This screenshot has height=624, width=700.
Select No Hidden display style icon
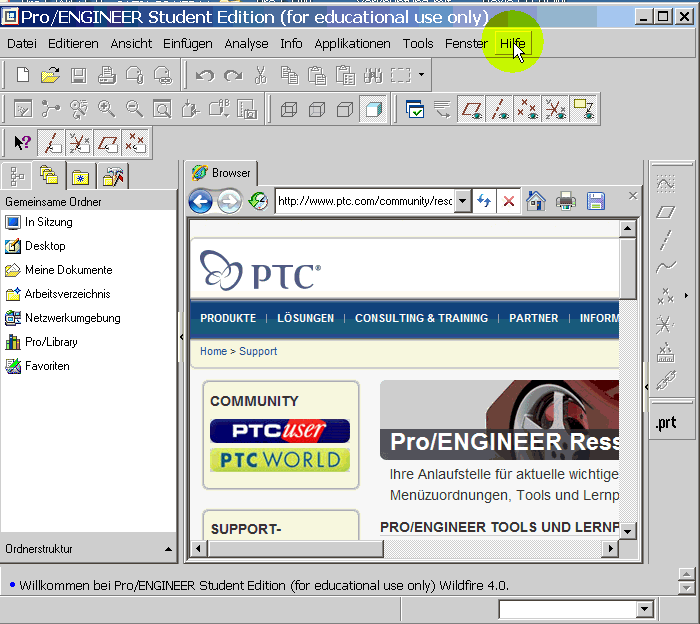click(345, 109)
